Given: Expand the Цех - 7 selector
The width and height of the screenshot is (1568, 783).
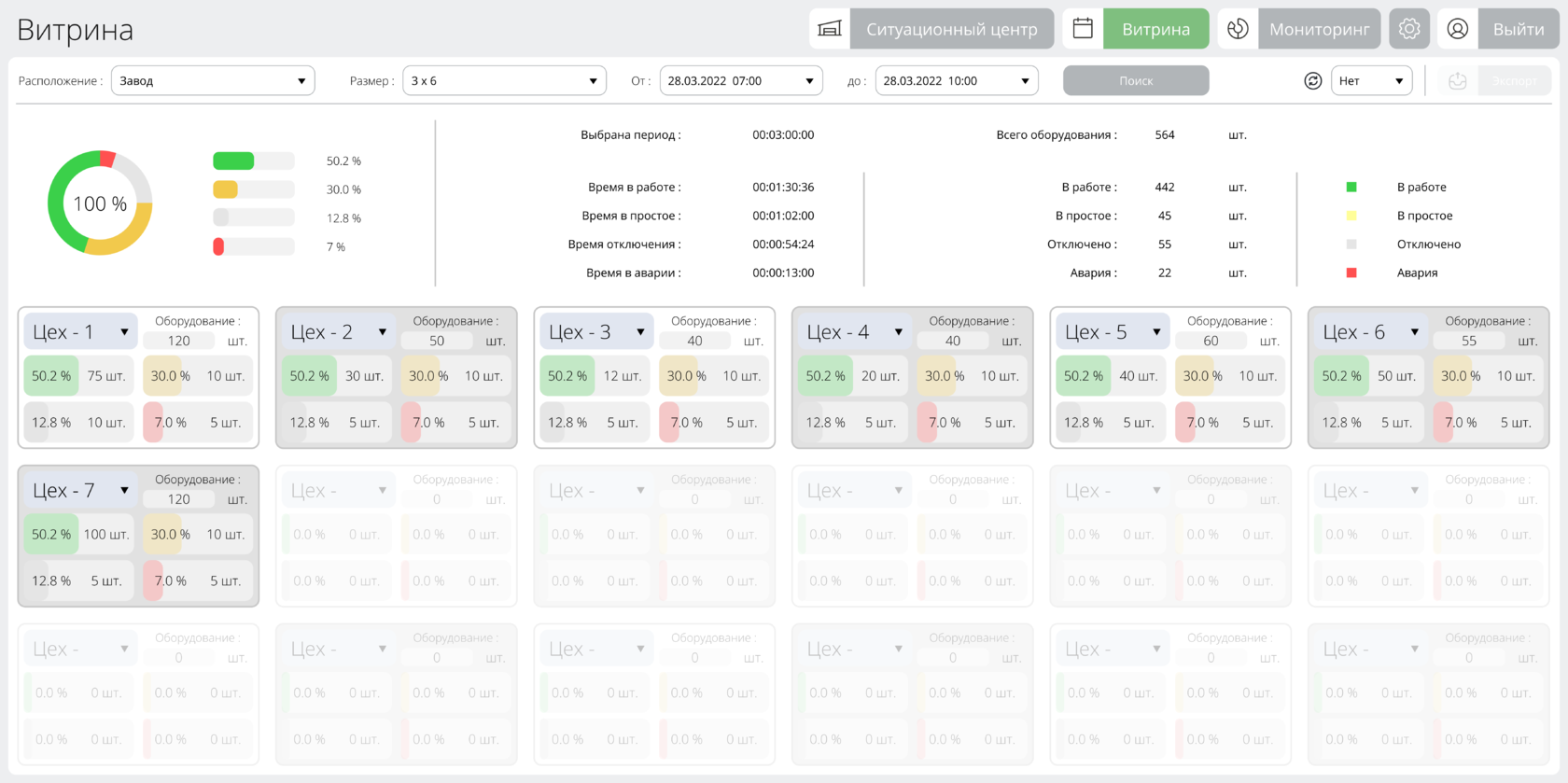Looking at the screenshot, I should tap(80, 491).
